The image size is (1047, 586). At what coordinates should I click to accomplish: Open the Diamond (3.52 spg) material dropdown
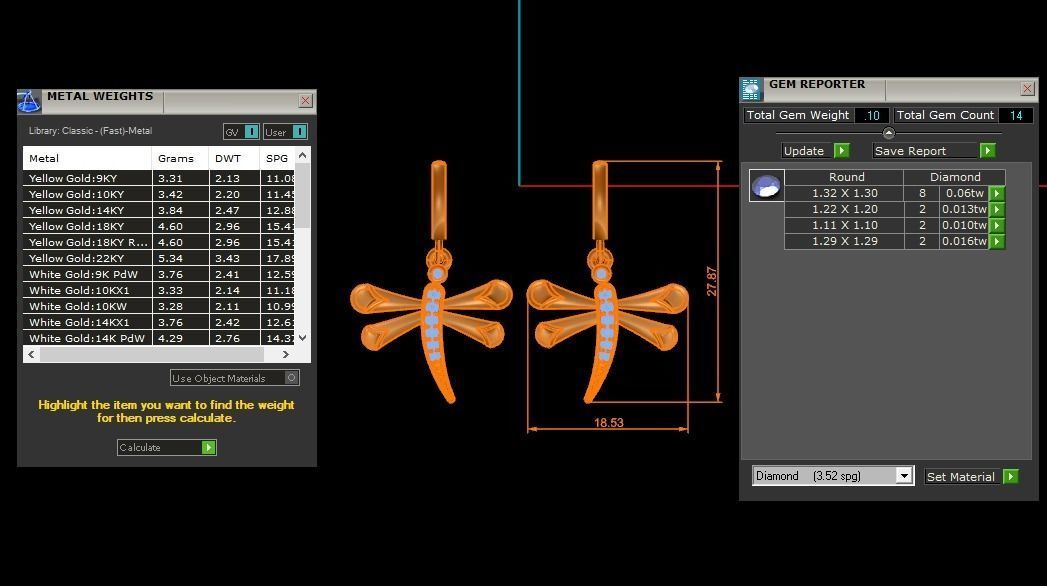(903, 476)
